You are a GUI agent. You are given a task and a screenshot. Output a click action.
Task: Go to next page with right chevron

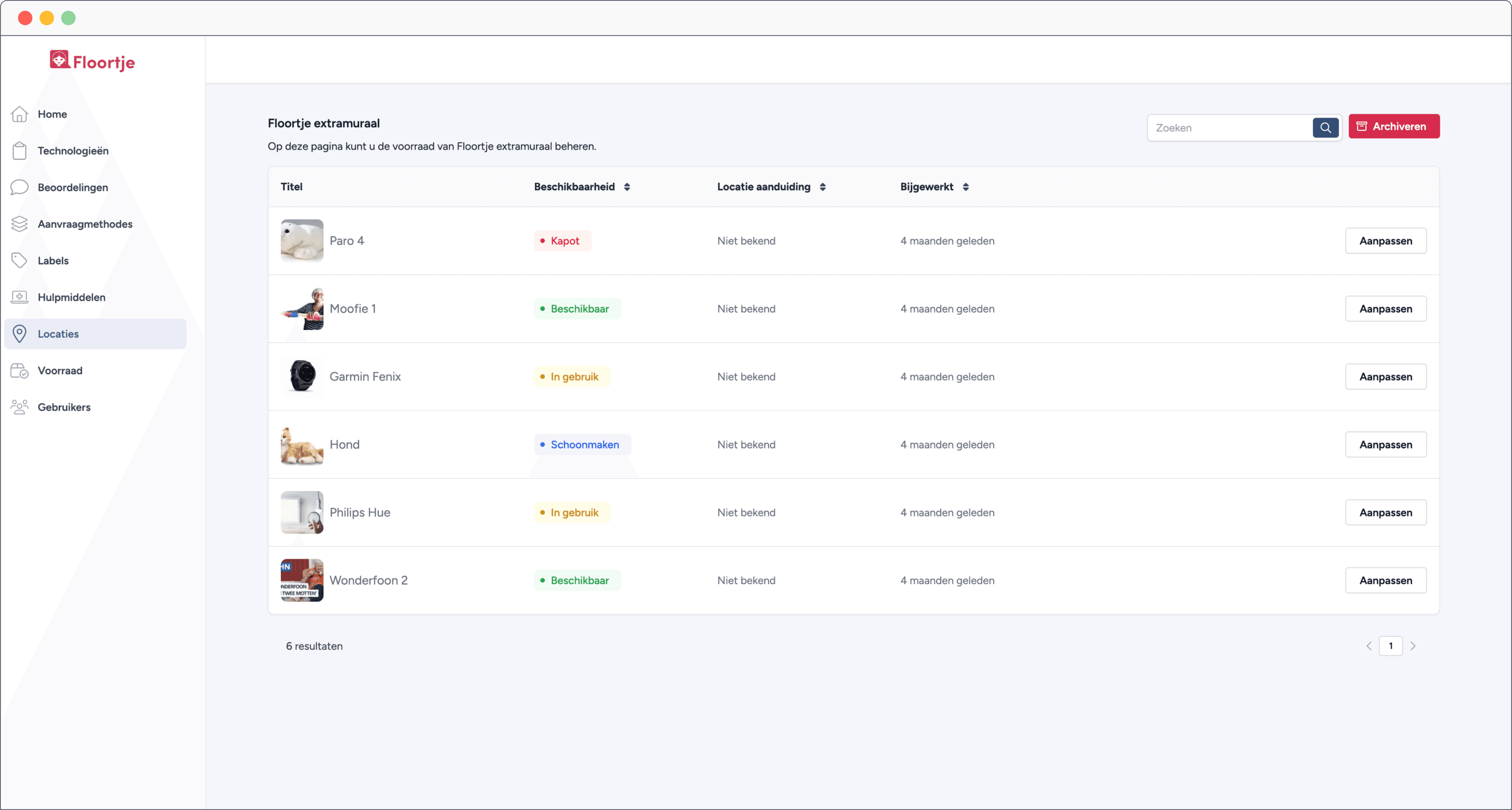click(x=1413, y=646)
